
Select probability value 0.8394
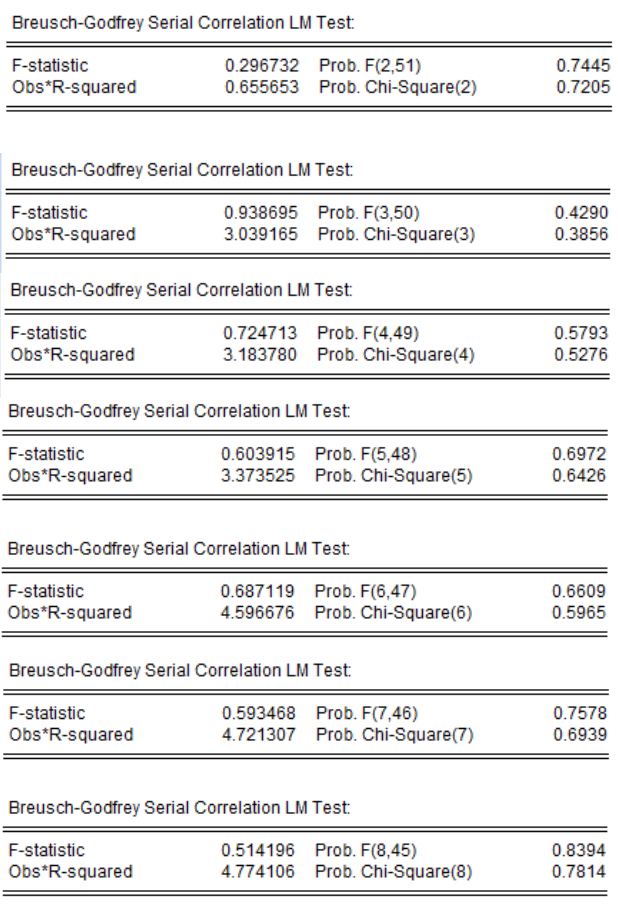579,850
